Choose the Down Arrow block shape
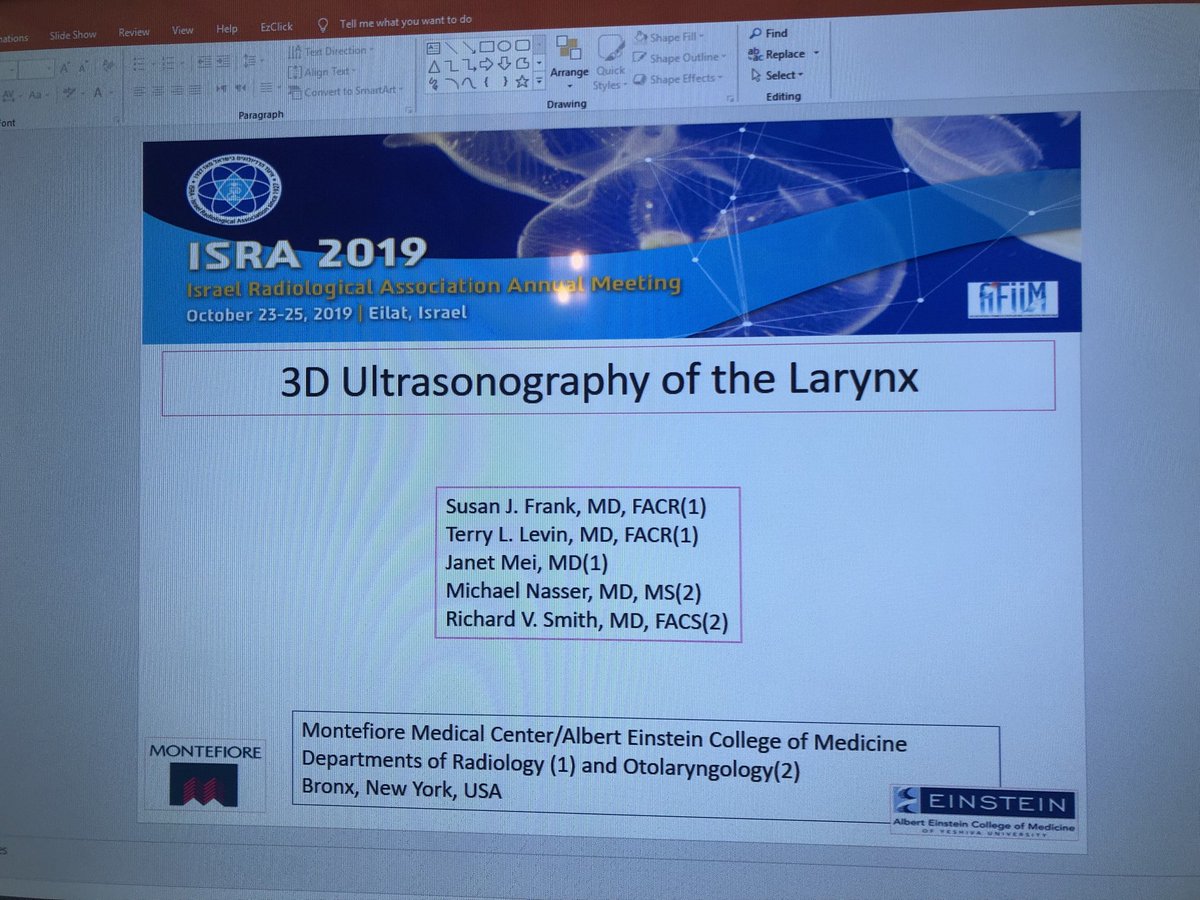Viewport: 1200px width, 900px height. point(504,64)
